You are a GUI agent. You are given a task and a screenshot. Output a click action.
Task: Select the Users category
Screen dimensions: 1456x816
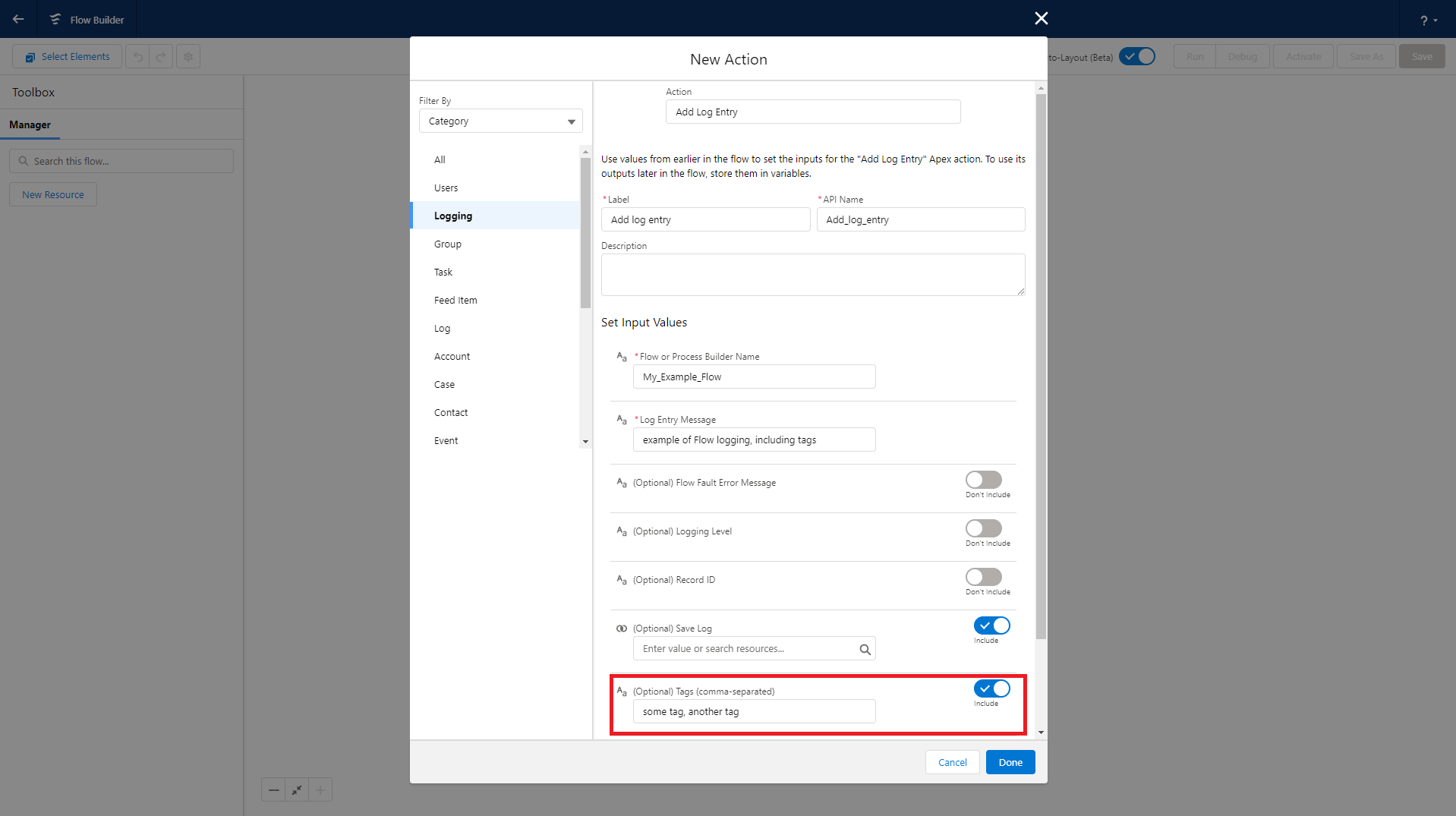(x=495, y=187)
